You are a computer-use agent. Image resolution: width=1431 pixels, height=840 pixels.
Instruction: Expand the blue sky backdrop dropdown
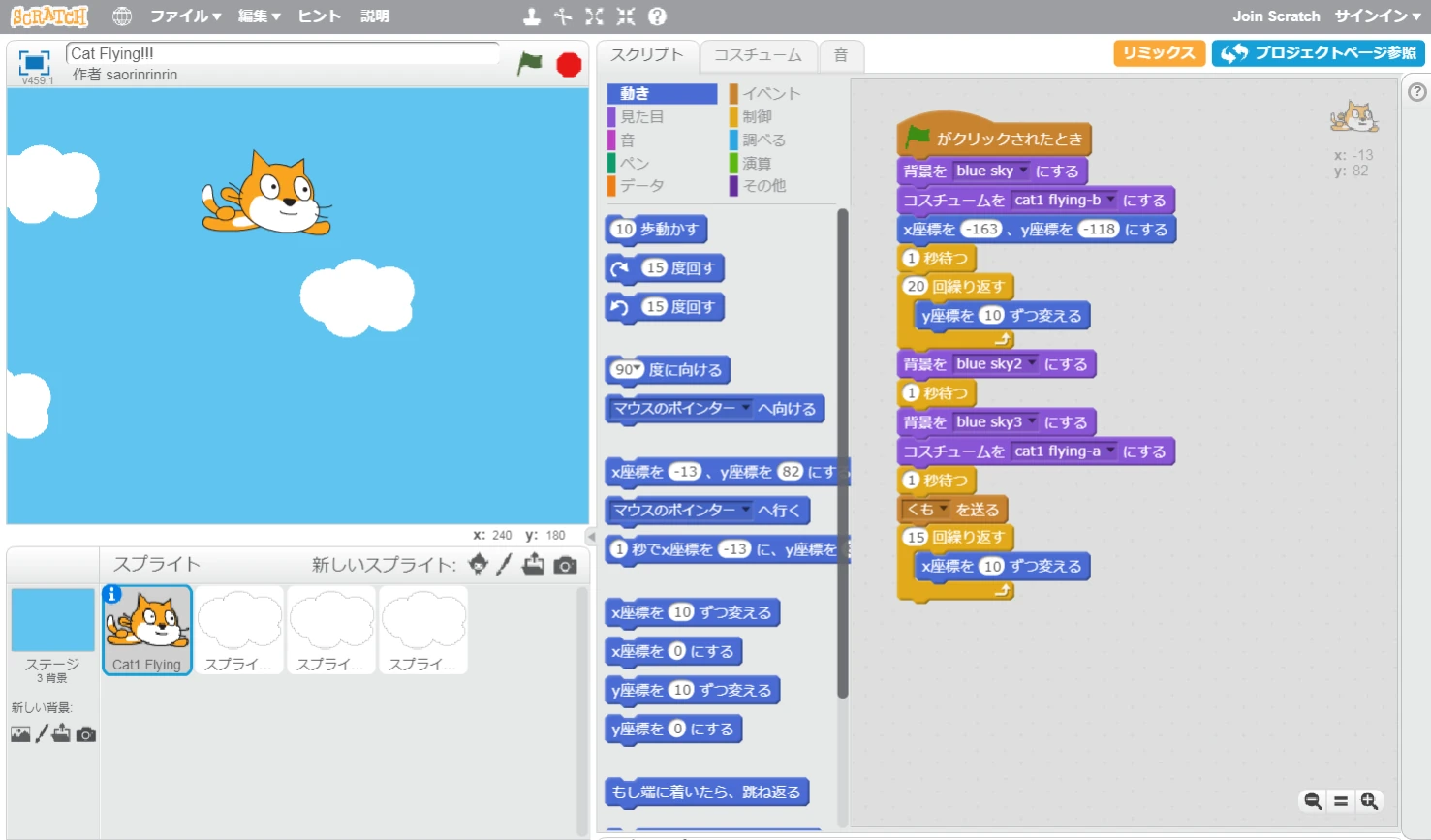1023,171
